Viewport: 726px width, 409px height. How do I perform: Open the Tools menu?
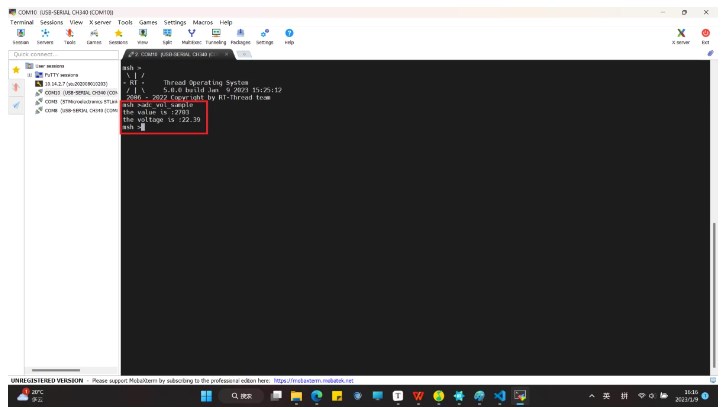(125, 22)
